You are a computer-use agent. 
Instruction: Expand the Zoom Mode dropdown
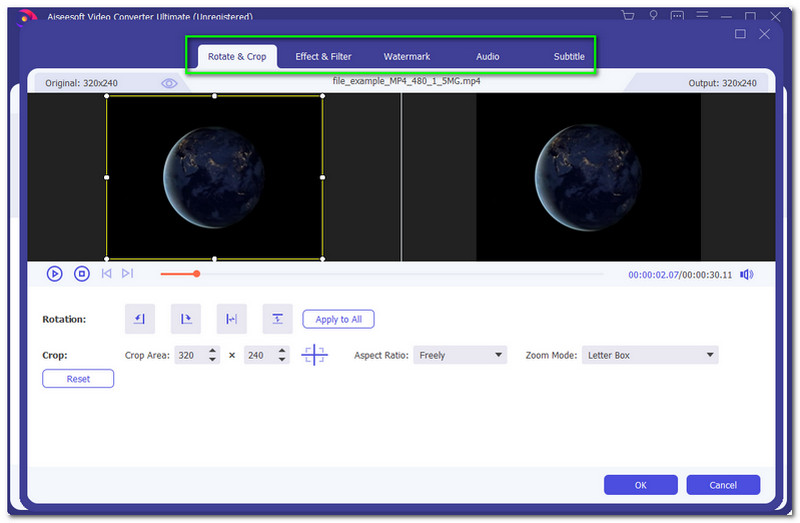(650, 355)
